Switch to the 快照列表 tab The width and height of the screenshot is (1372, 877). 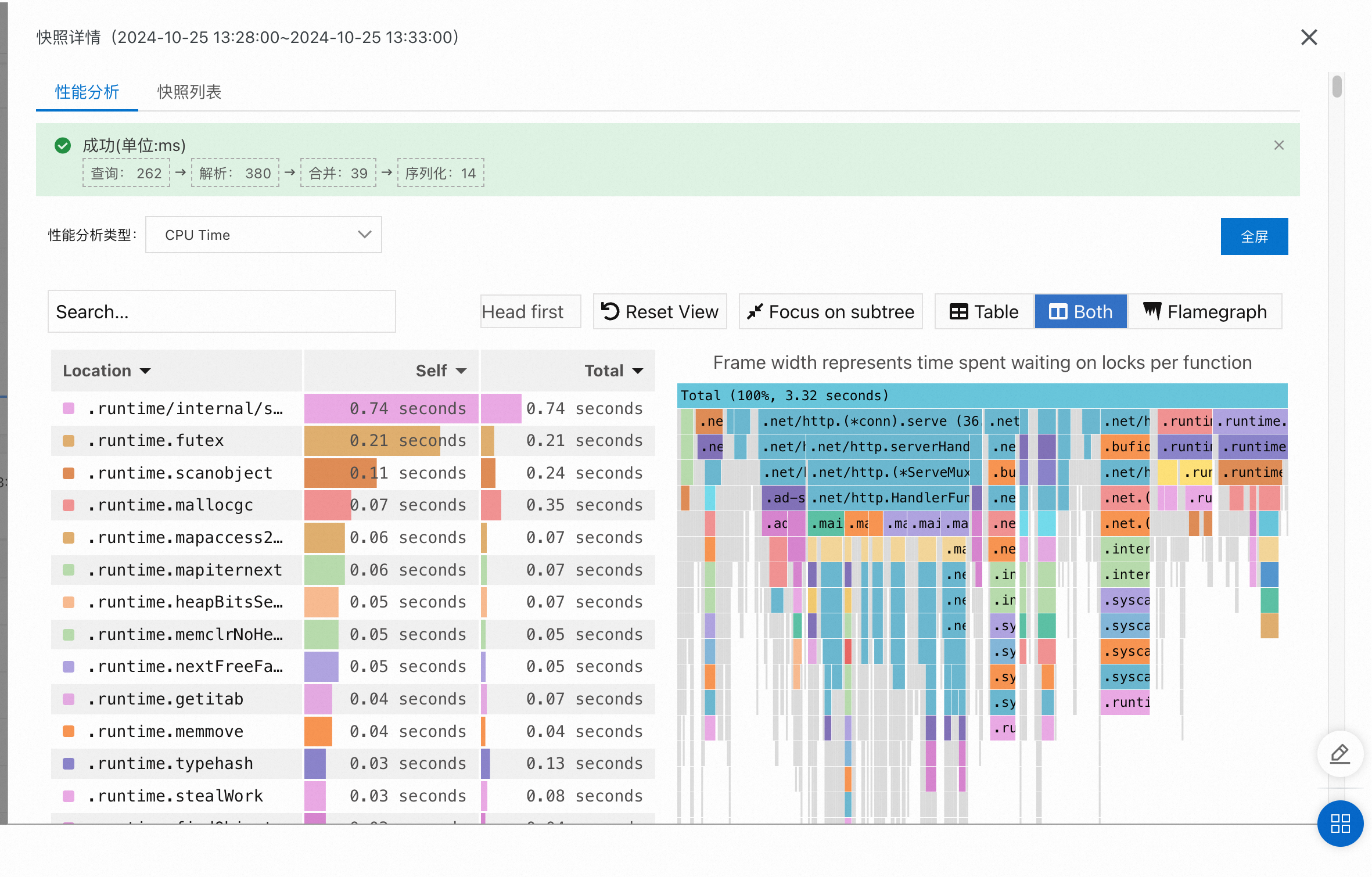tap(189, 92)
